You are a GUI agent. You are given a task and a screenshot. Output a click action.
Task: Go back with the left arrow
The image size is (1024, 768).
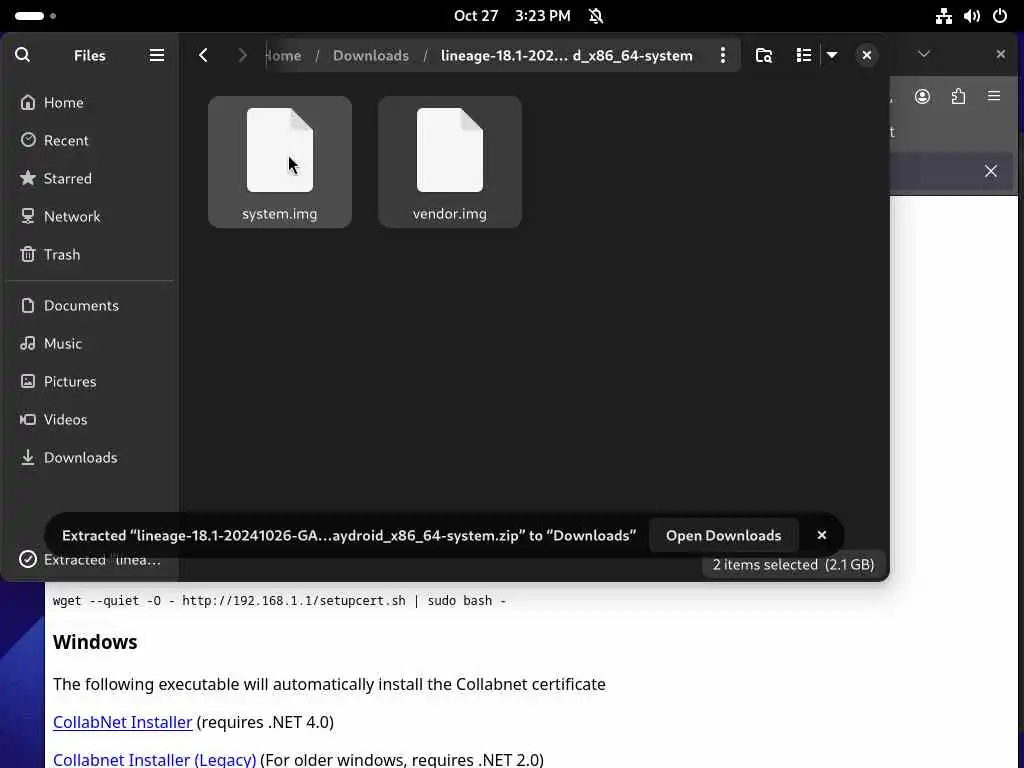pos(203,55)
